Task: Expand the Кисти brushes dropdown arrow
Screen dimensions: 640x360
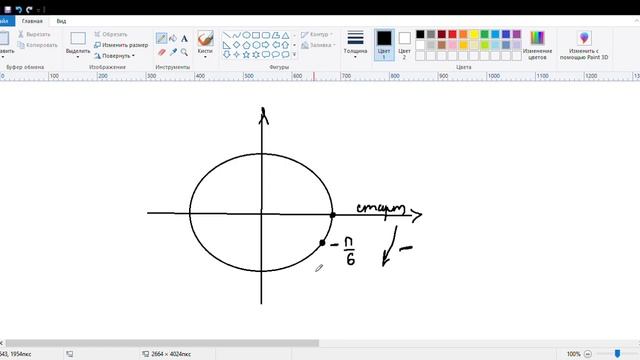Action: [x=205, y=57]
